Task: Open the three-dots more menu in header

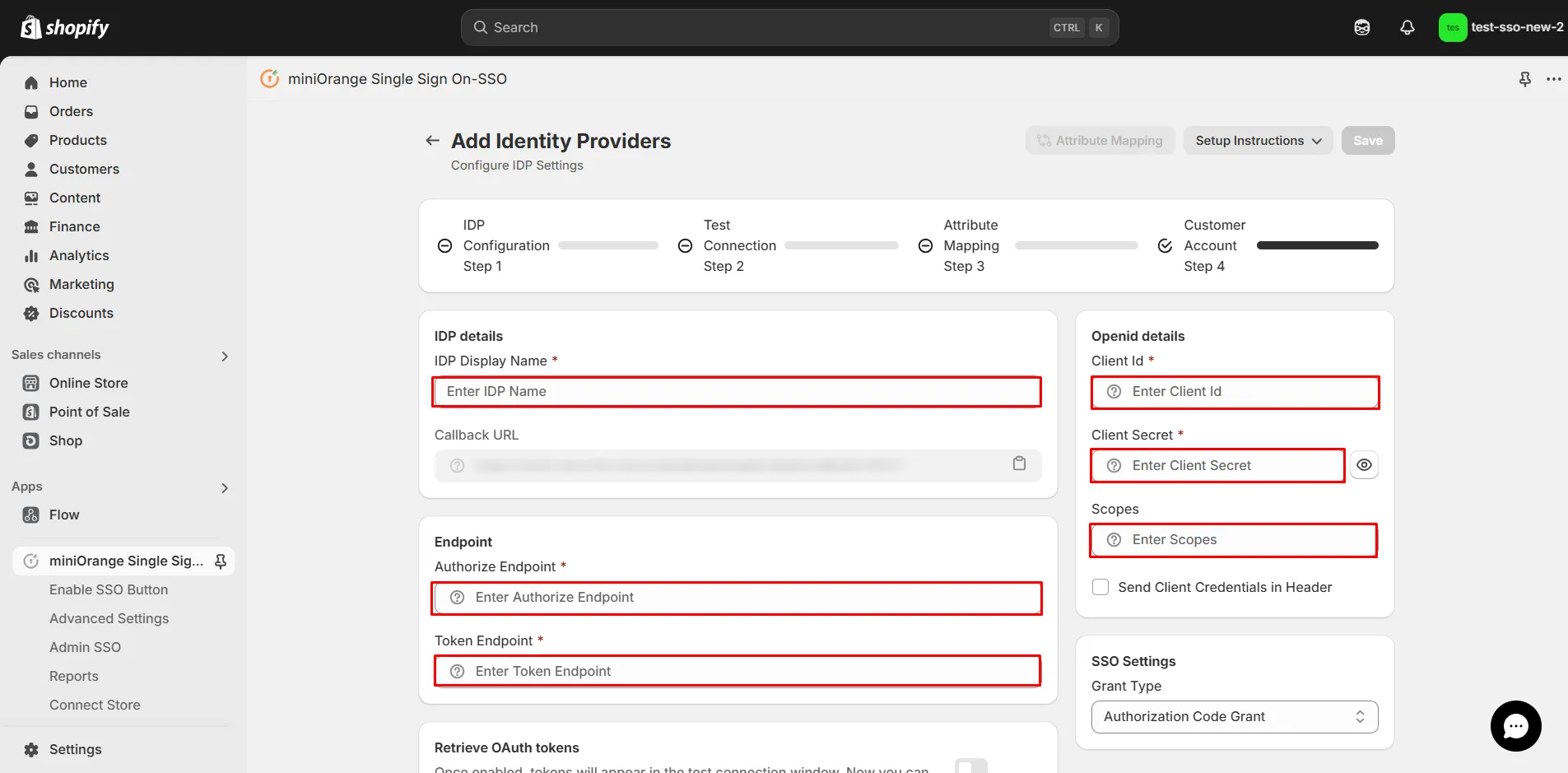Action: (1554, 79)
